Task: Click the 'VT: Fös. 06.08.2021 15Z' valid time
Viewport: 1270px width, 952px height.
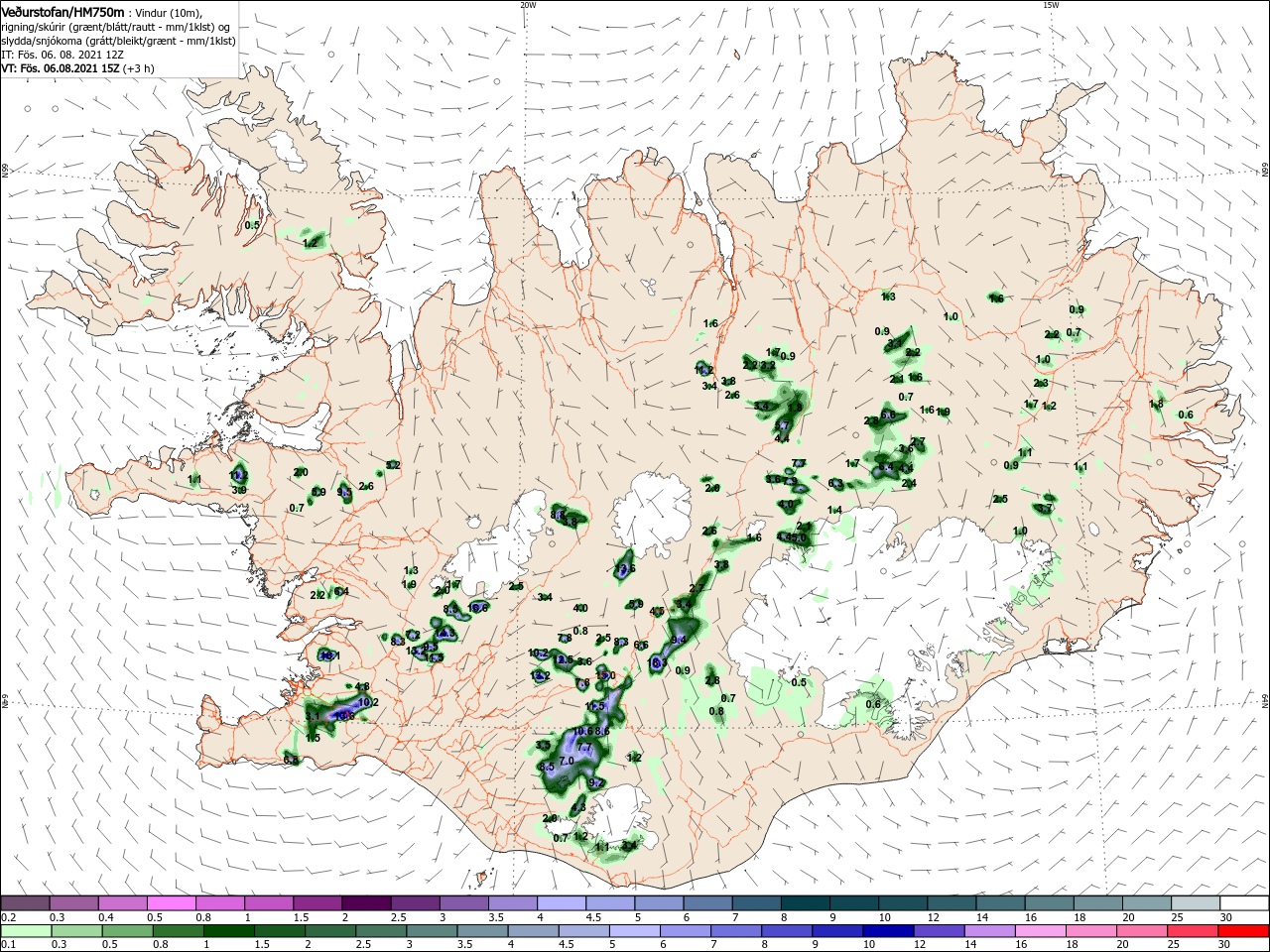Action: pyautogui.click(x=61, y=69)
